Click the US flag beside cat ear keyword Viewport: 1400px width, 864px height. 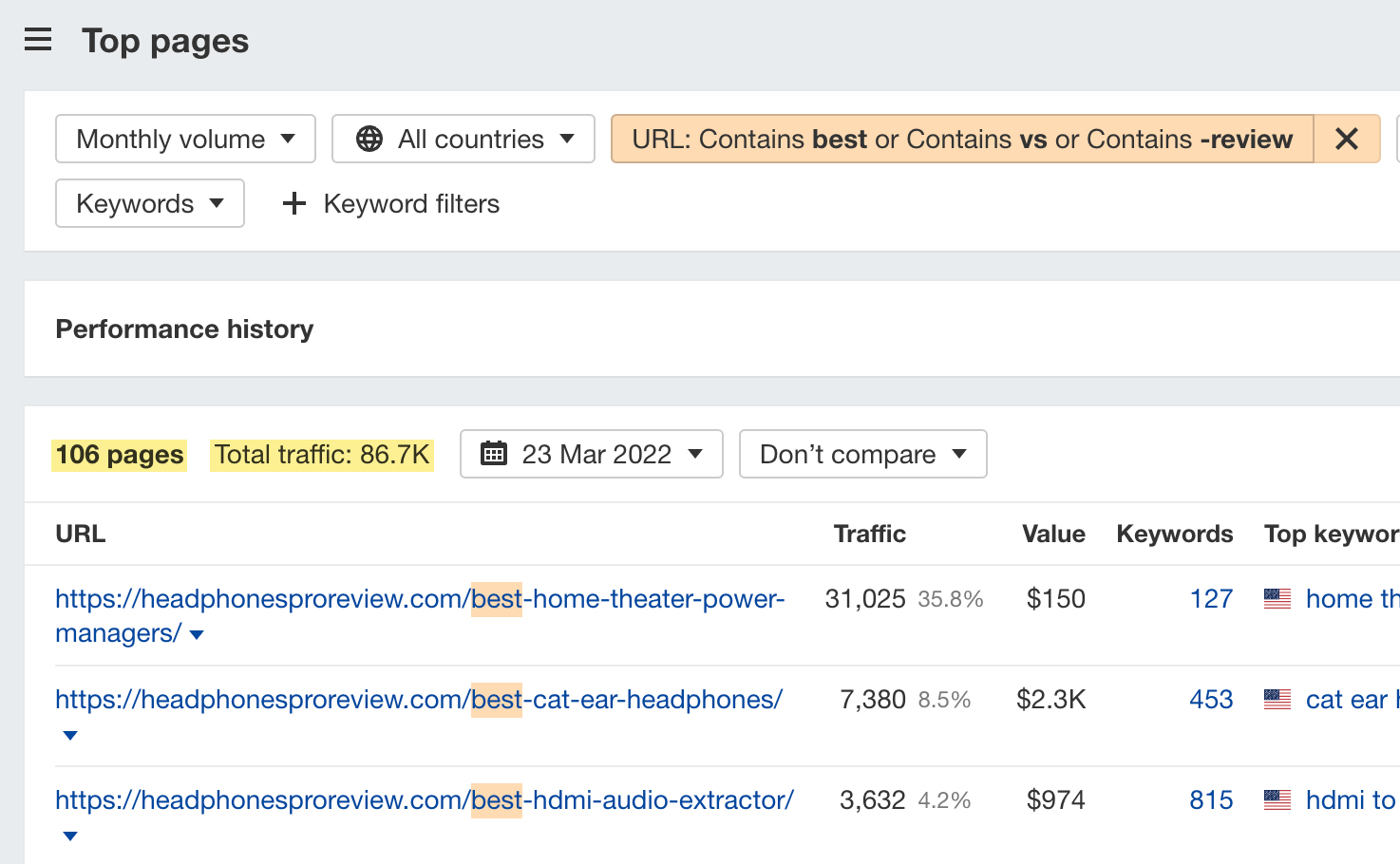1277,699
